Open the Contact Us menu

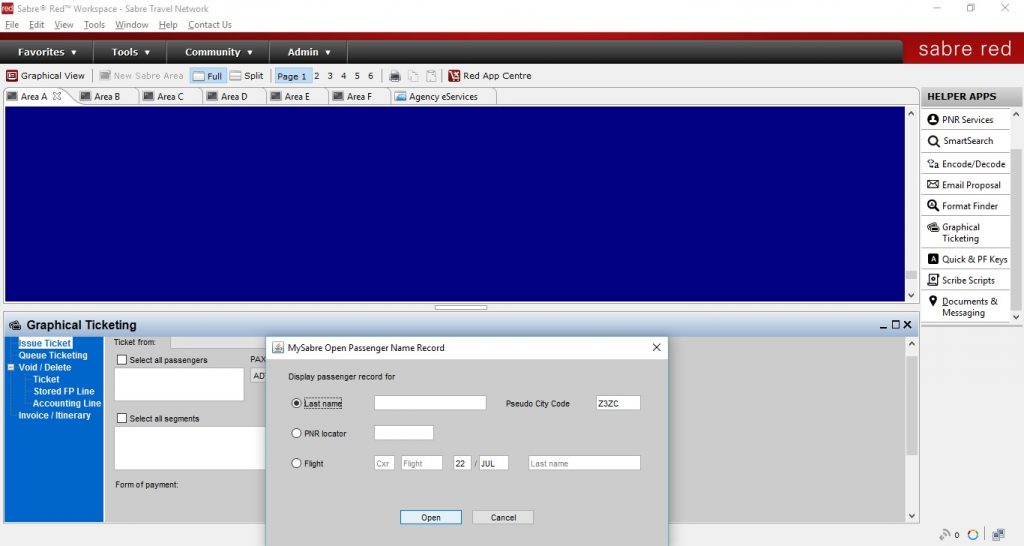210,25
